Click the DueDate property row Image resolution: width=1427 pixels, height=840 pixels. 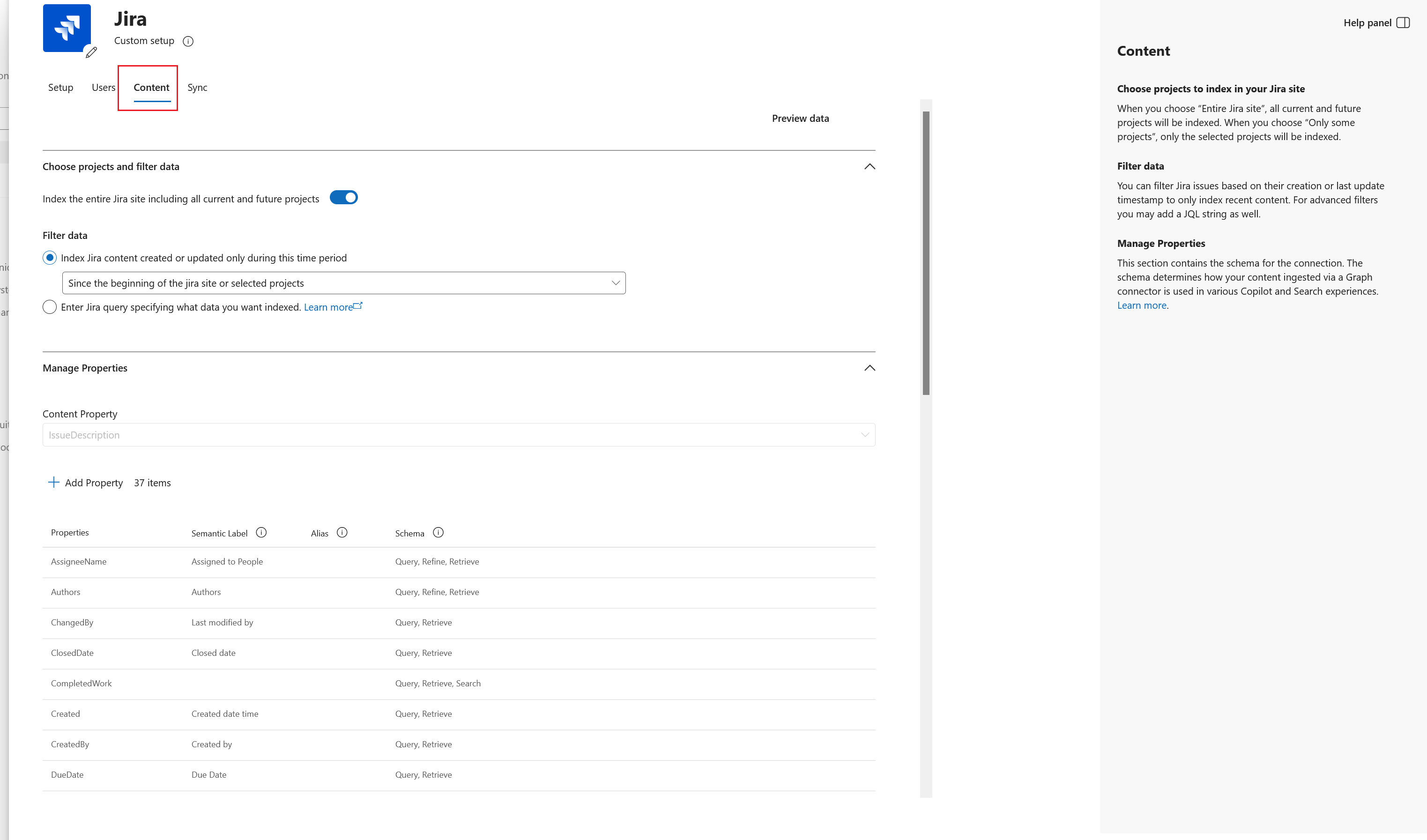459,775
